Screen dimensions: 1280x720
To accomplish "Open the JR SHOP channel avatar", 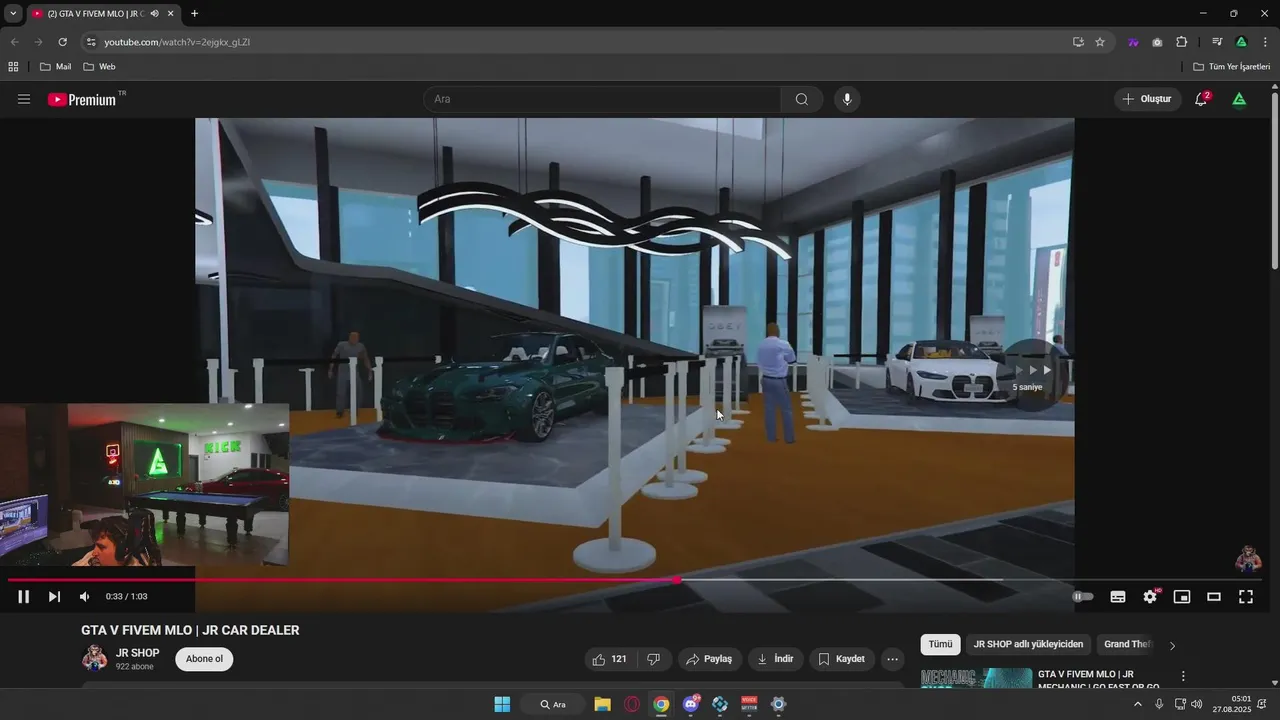I will coord(94,658).
